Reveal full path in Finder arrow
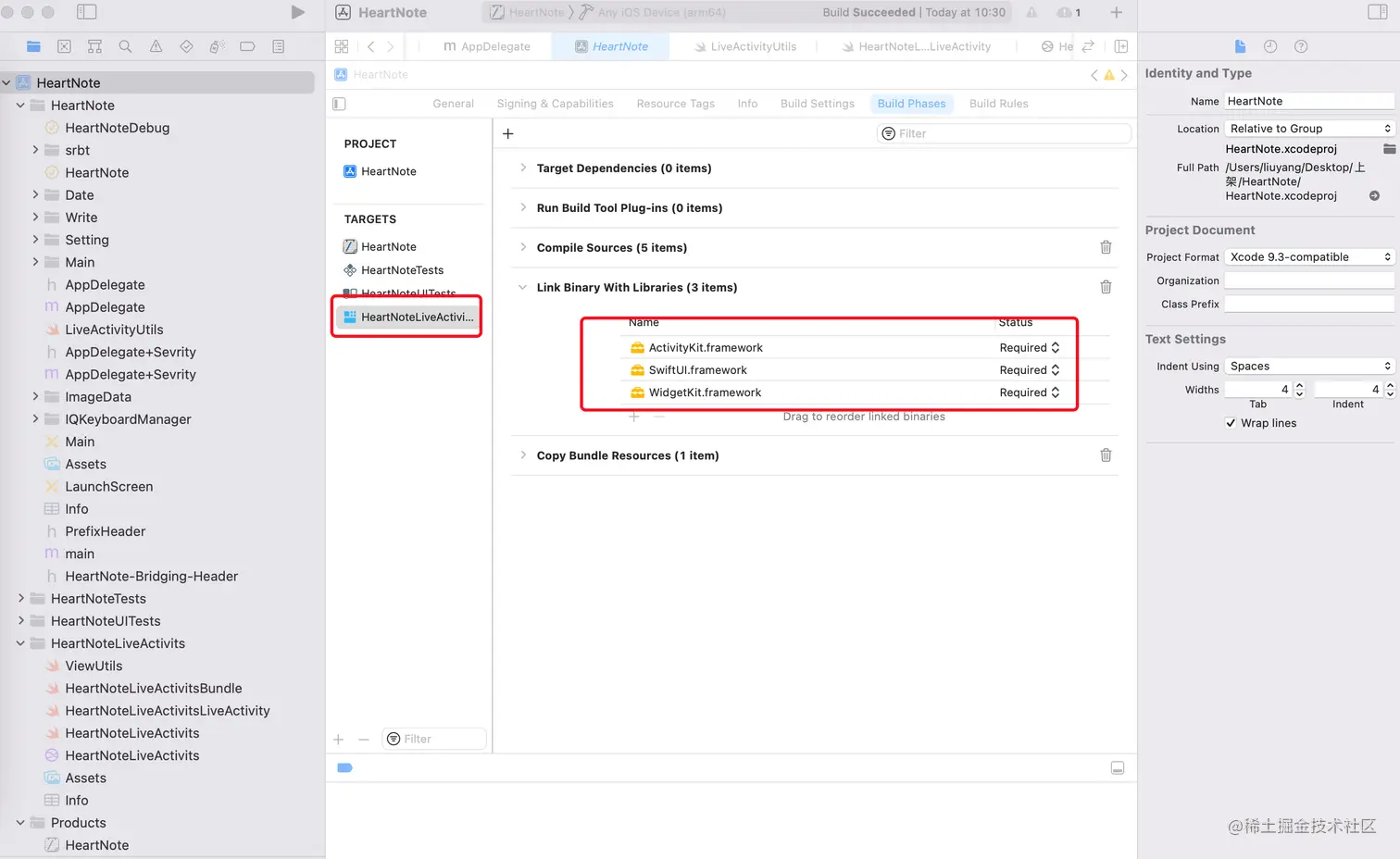This screenshot has width=1400, height=859. tap(1374, 195)
